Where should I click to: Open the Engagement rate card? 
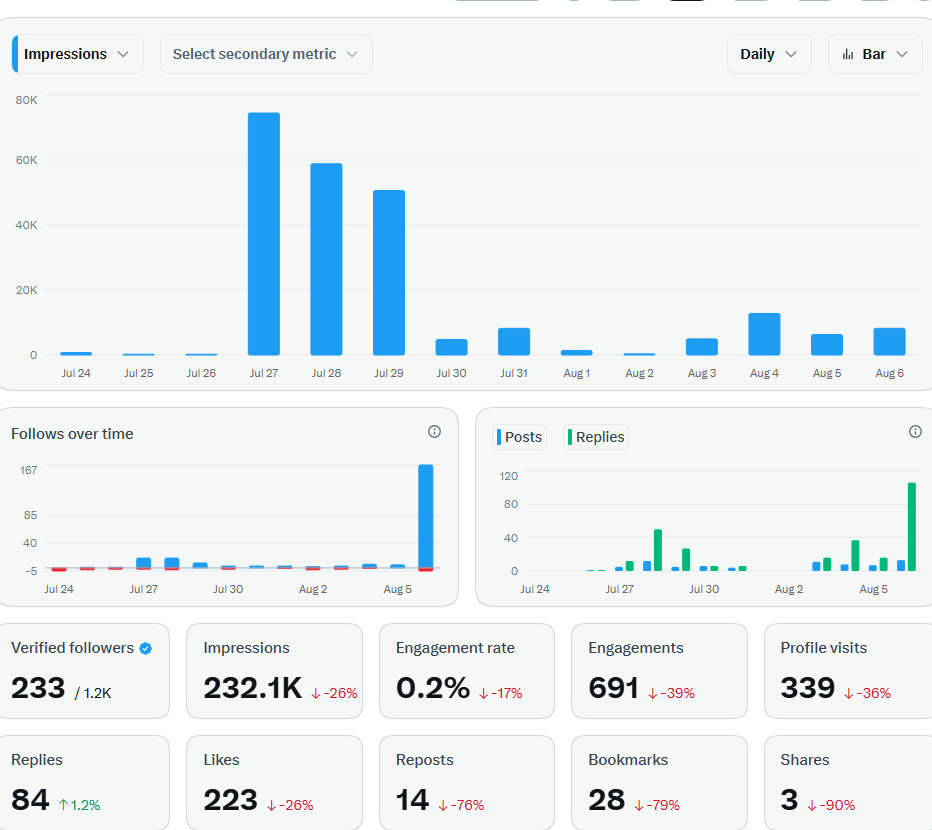coord(467,671)
